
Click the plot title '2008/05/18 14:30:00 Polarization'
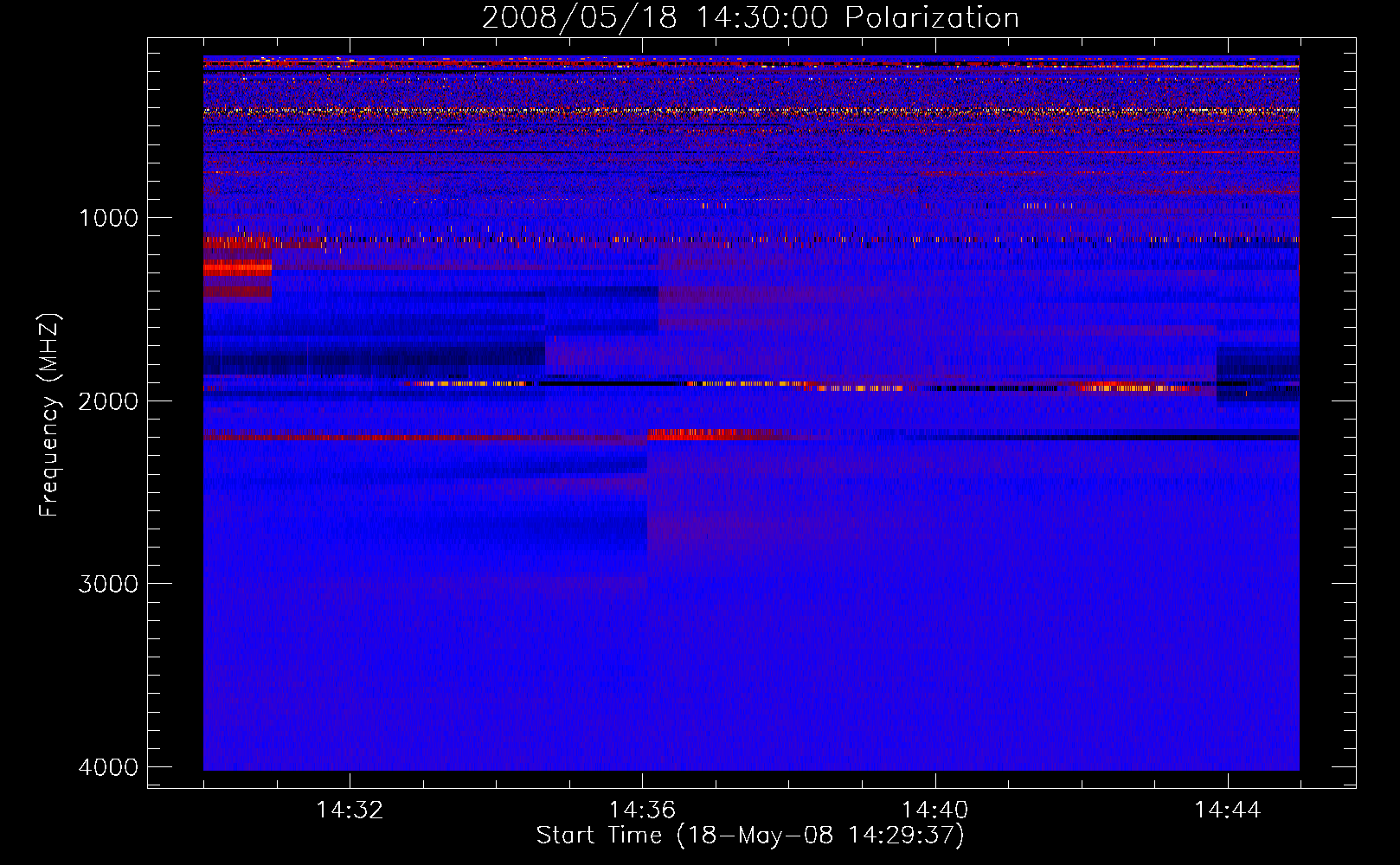click(x=750, y=18)
